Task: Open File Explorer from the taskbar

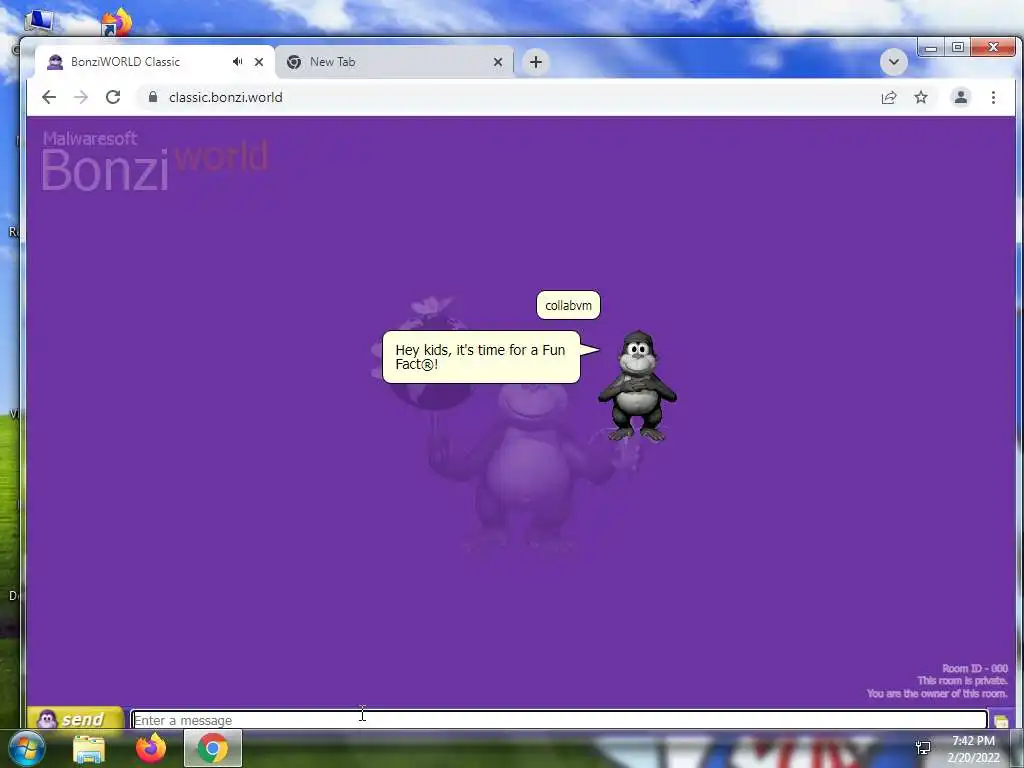Action: (89, 748)
